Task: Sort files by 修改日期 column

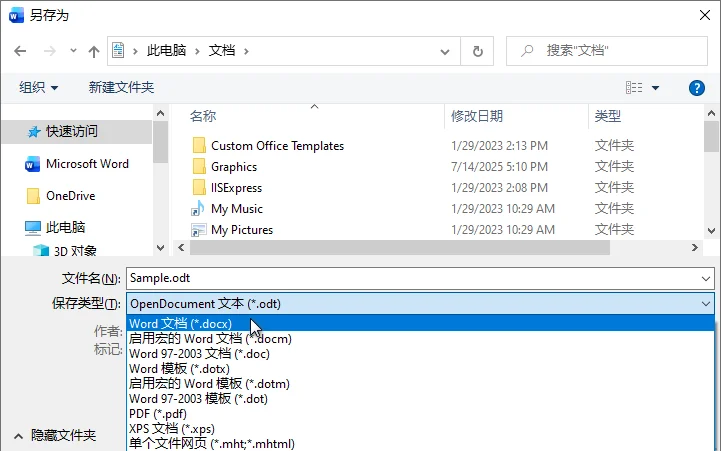Action: point(477,116)
